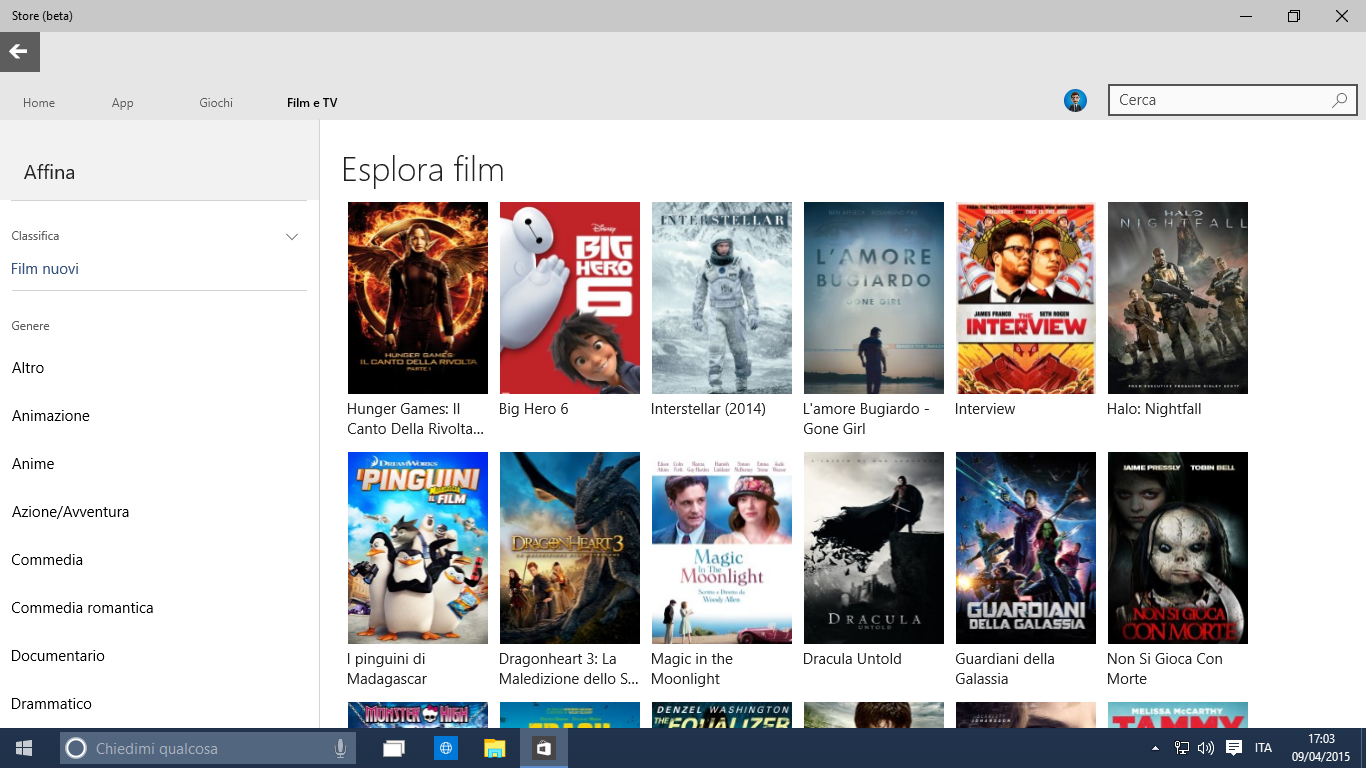The width and height of the screenshot is (1366, 768).
Task: Click the "Dracula Untold" title text
Action: pos(852,659)
